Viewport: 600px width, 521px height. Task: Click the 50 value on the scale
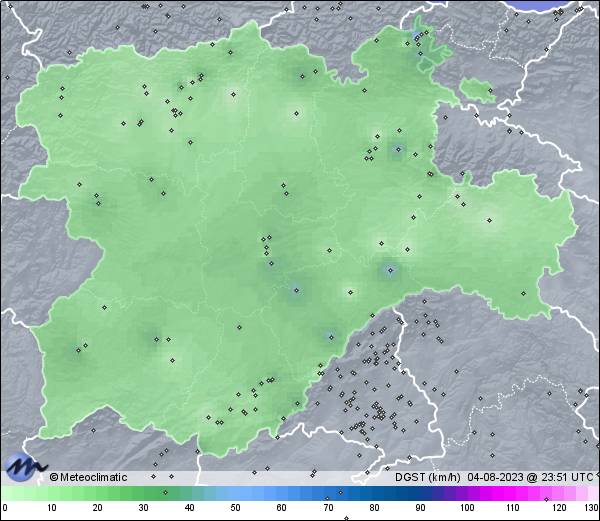(235, 508)
